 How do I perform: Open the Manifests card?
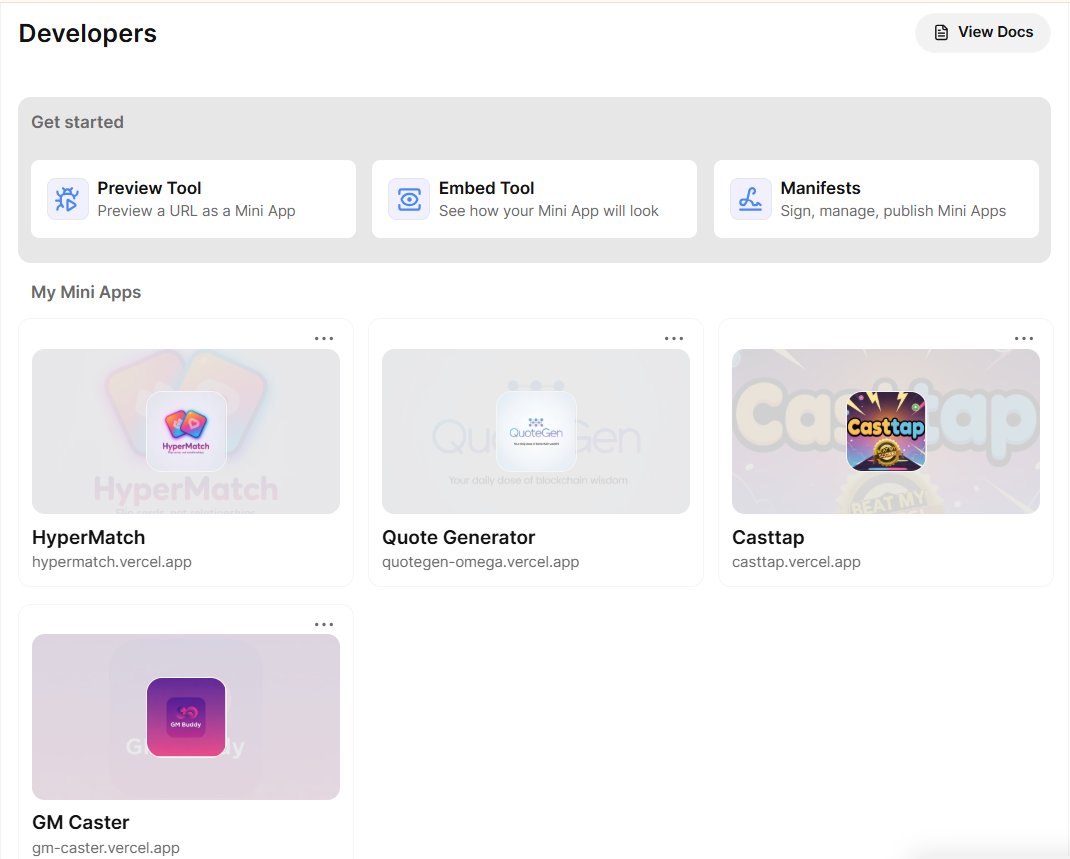point(876,199)
